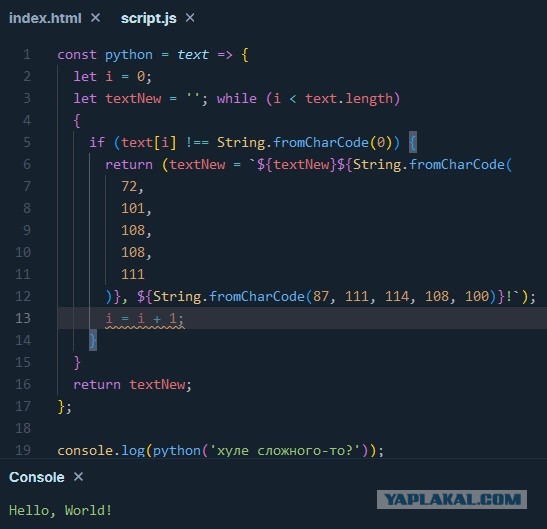The height and width of the screenshot is (529, 547).
Task: Click the closing brace on line 15
Action: [77, 363]
